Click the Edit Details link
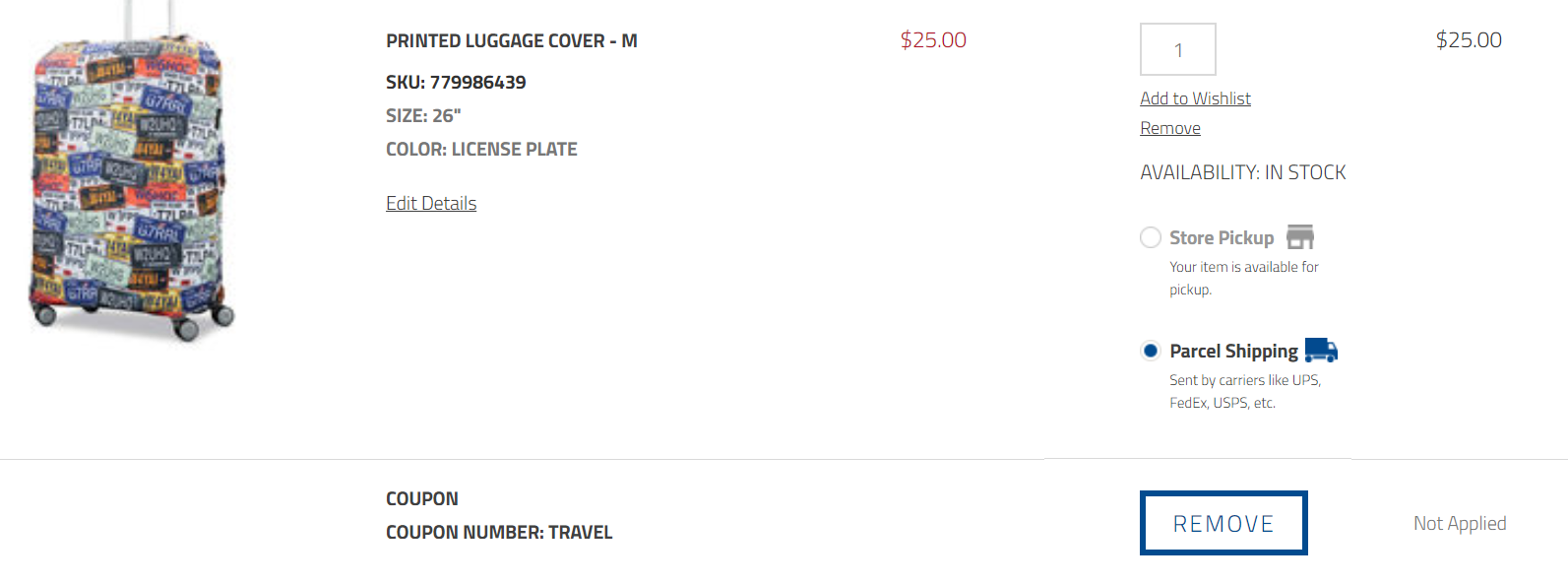 (431, 203)
